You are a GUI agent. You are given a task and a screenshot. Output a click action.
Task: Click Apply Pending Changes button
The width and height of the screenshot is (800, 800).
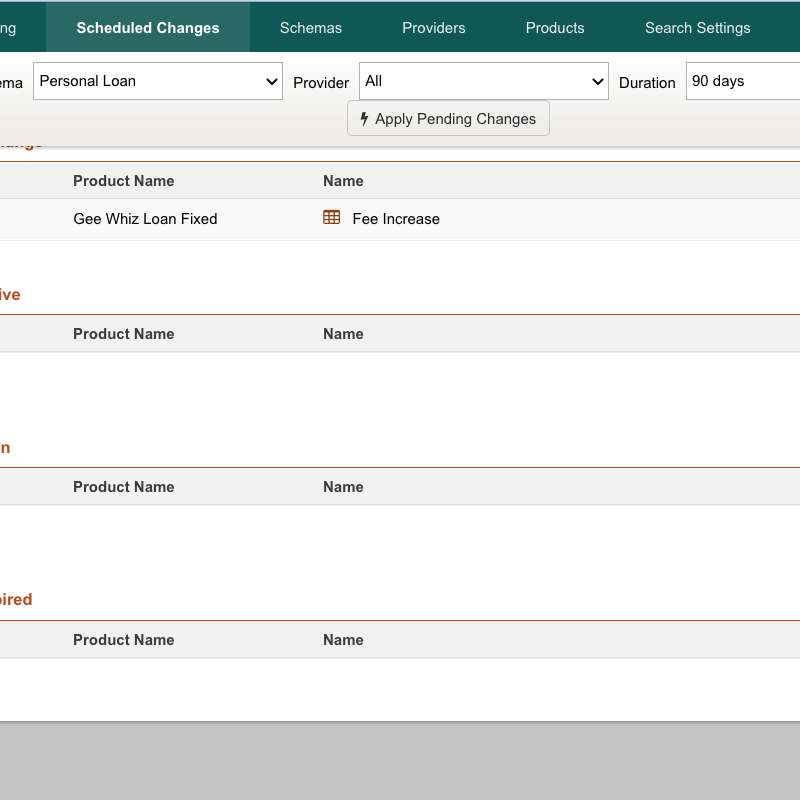[448, 118]
